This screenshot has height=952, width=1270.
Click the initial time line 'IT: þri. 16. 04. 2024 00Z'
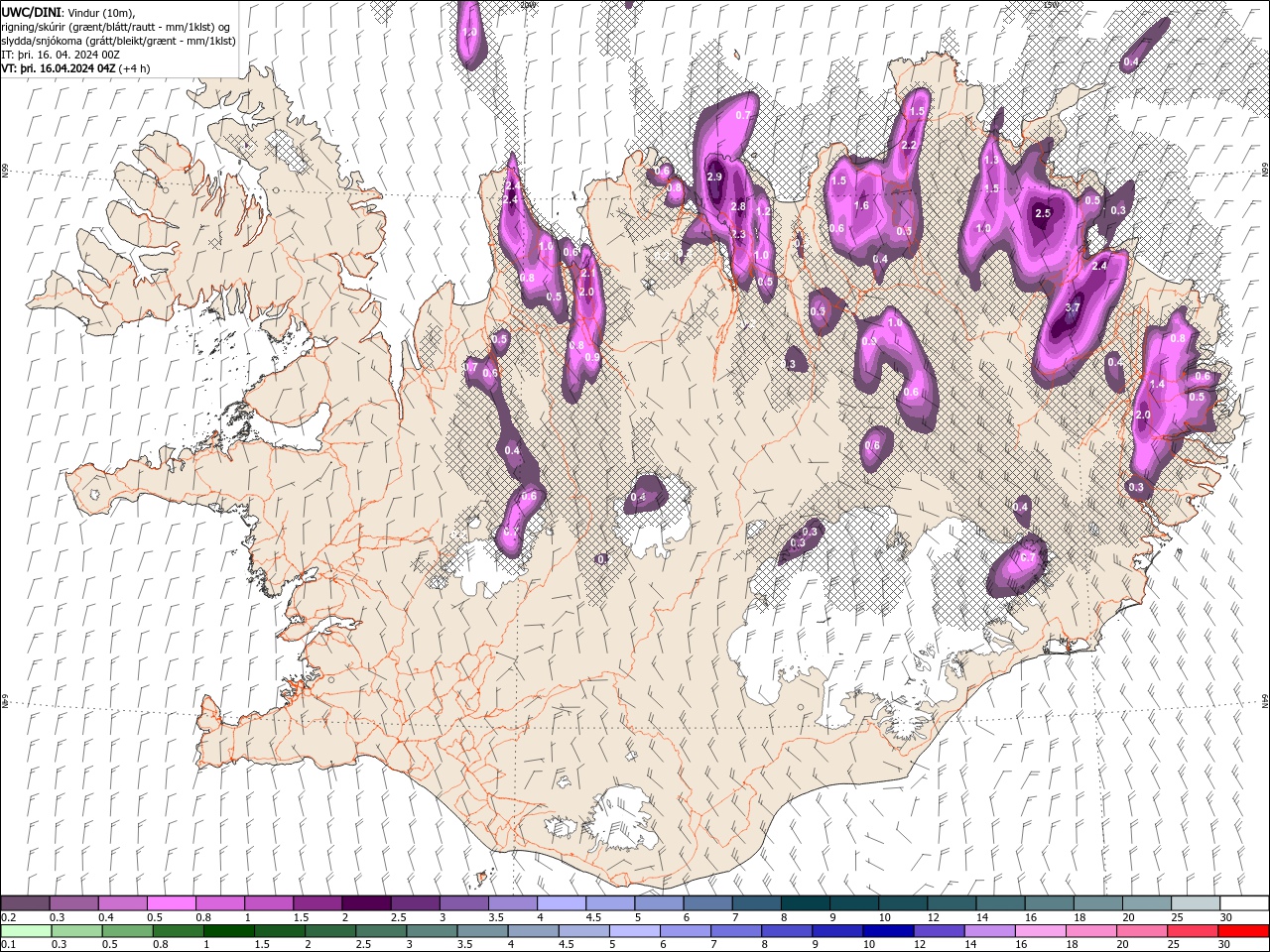coord(62,55)
